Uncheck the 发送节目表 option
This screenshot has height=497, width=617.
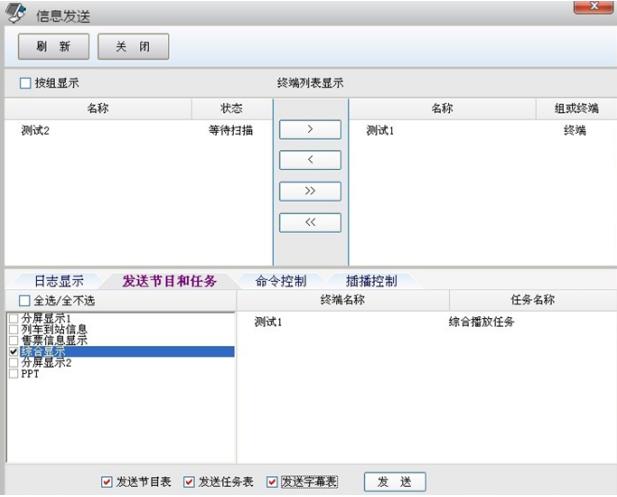107,482
